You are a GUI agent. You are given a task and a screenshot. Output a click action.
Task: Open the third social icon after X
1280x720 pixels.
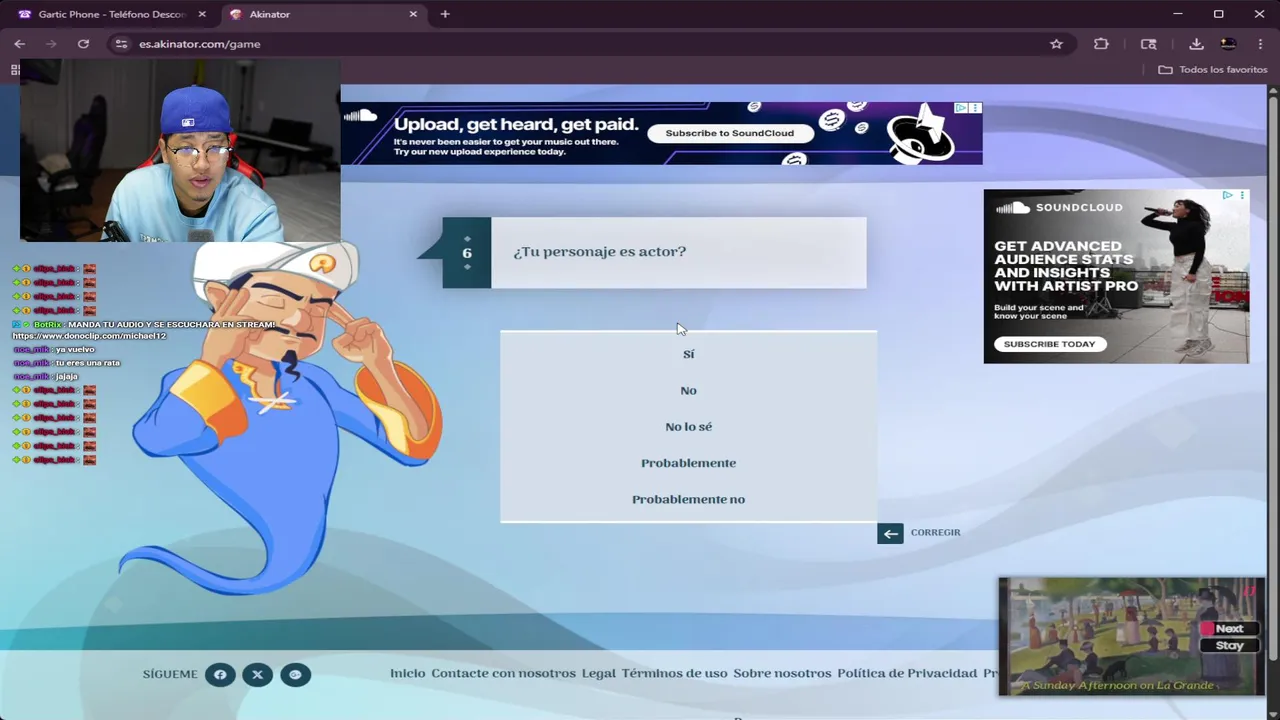pyautogui.click(x=295, y=675)
